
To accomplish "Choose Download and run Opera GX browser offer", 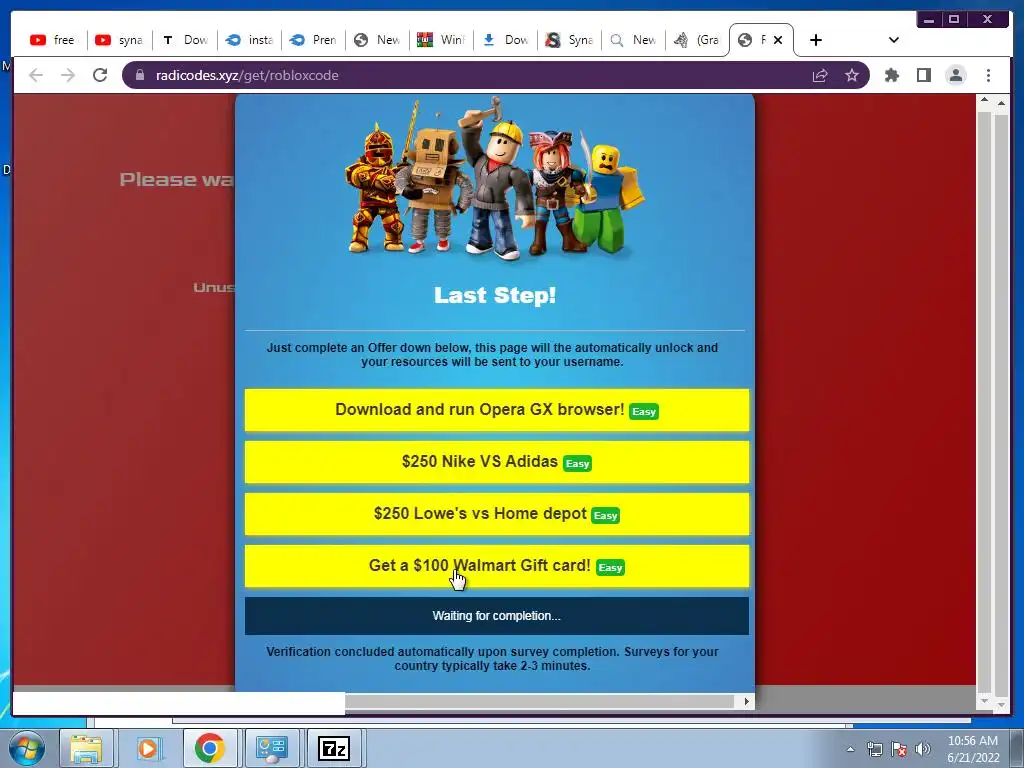I will tap(497, 410).
